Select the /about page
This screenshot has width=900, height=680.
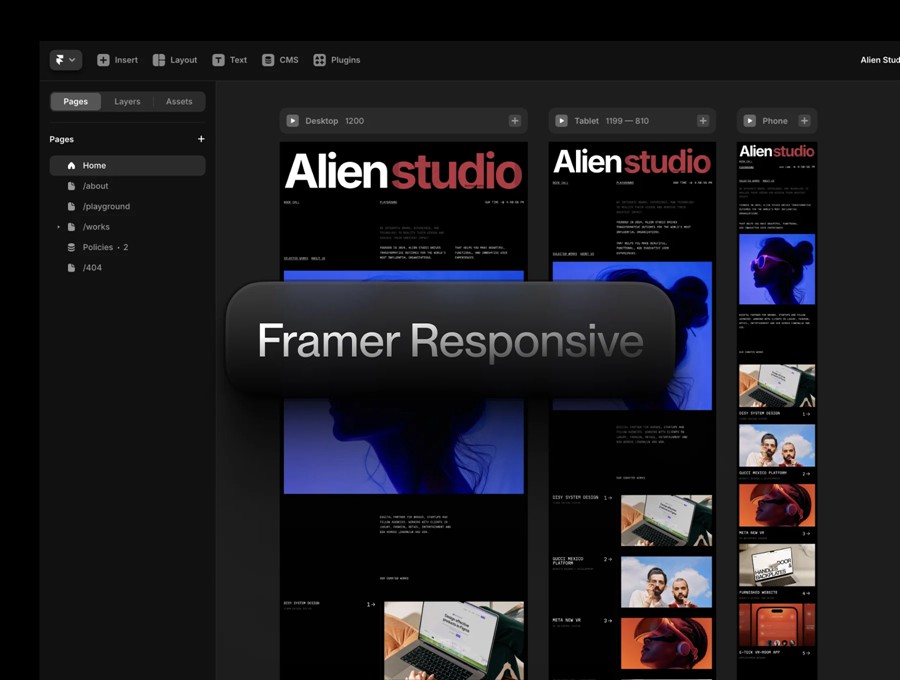pos(97,186)
